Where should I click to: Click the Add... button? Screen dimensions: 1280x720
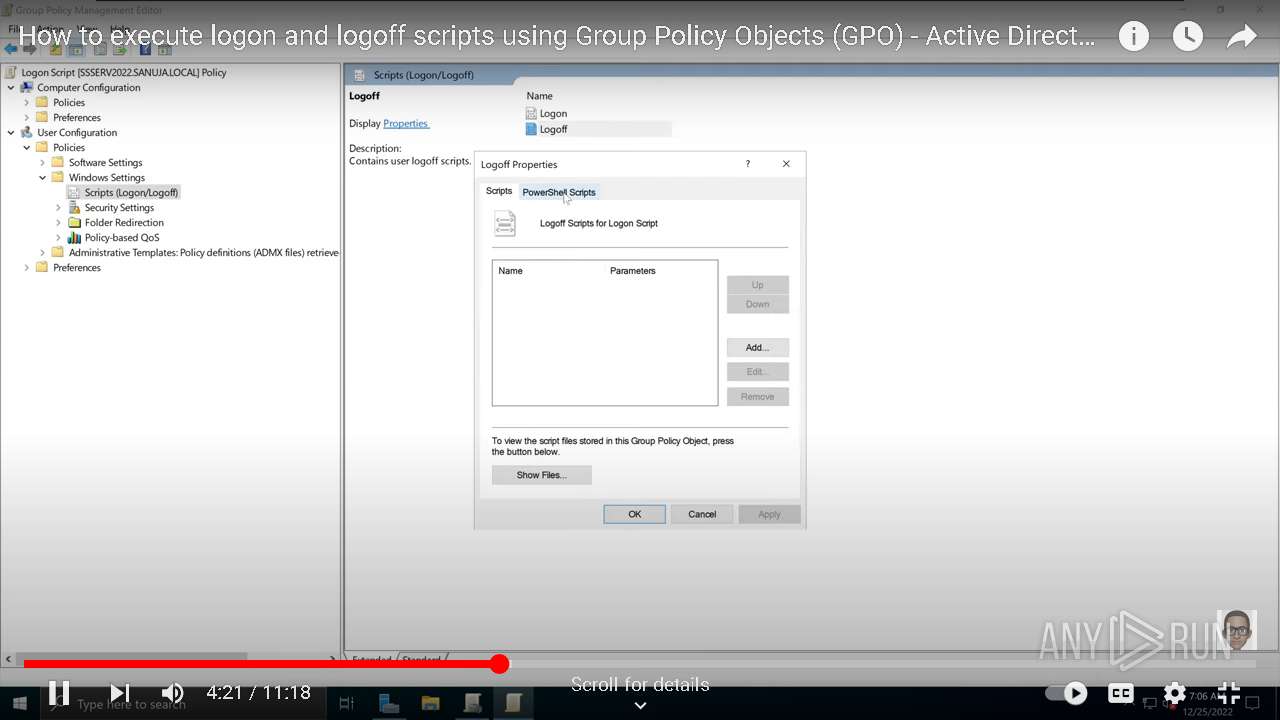pyautogui.click(x=758, y=348)
